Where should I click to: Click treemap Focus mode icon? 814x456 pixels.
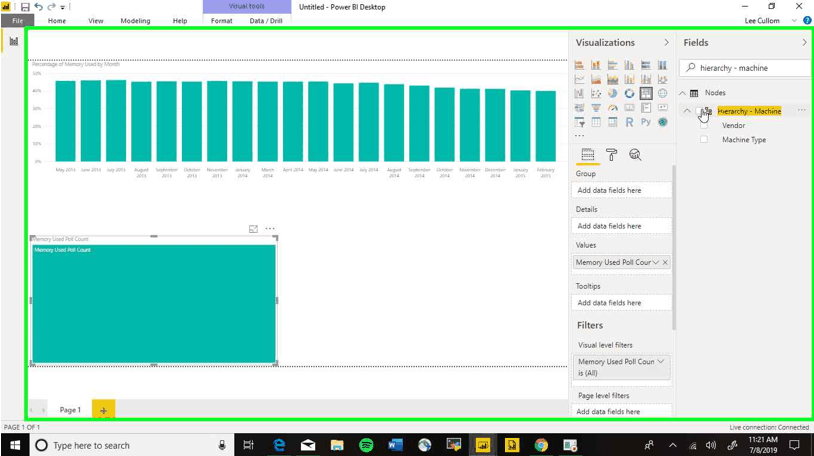point(253,229)
